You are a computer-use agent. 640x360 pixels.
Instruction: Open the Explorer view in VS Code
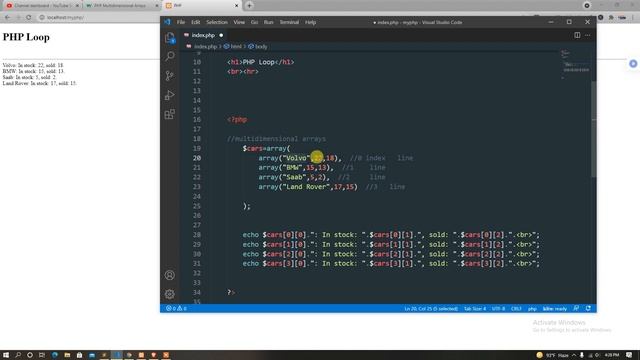coord(170,38)
